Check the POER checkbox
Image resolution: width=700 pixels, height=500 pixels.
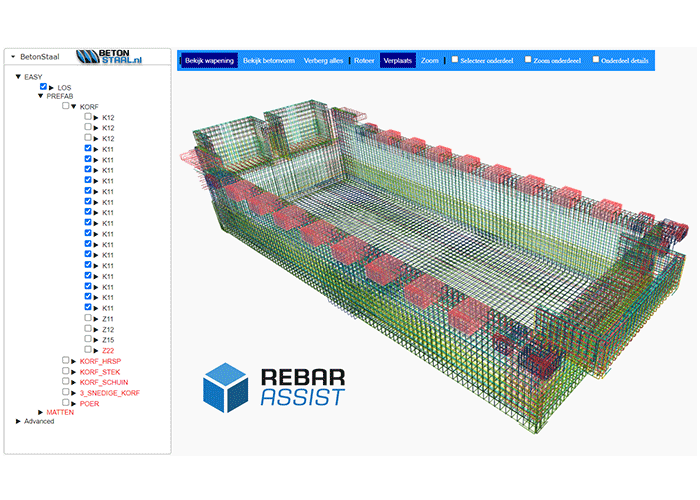[x=66, y=403]
